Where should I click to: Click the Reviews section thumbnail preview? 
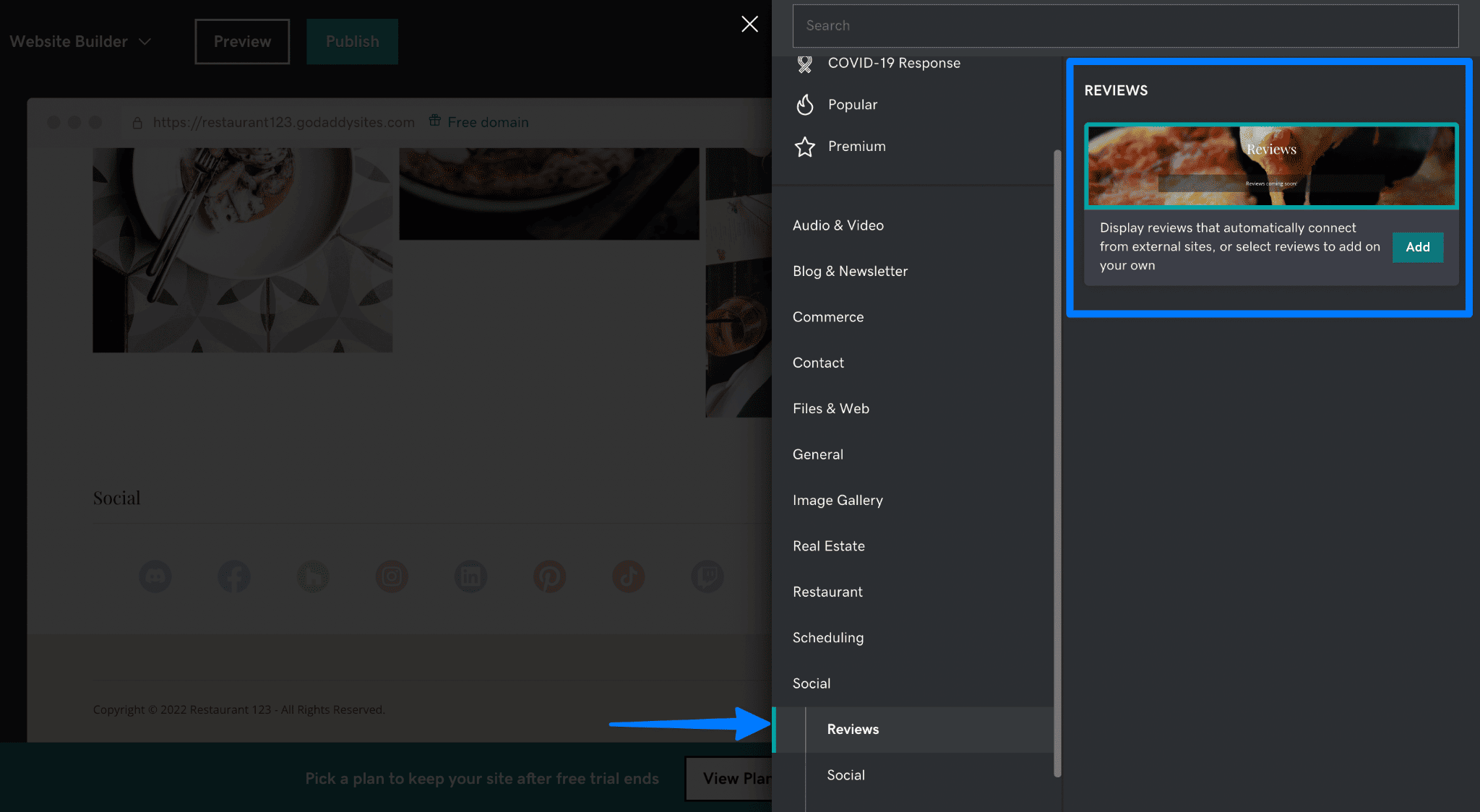pyautogui.click(x=1270, y=165)
